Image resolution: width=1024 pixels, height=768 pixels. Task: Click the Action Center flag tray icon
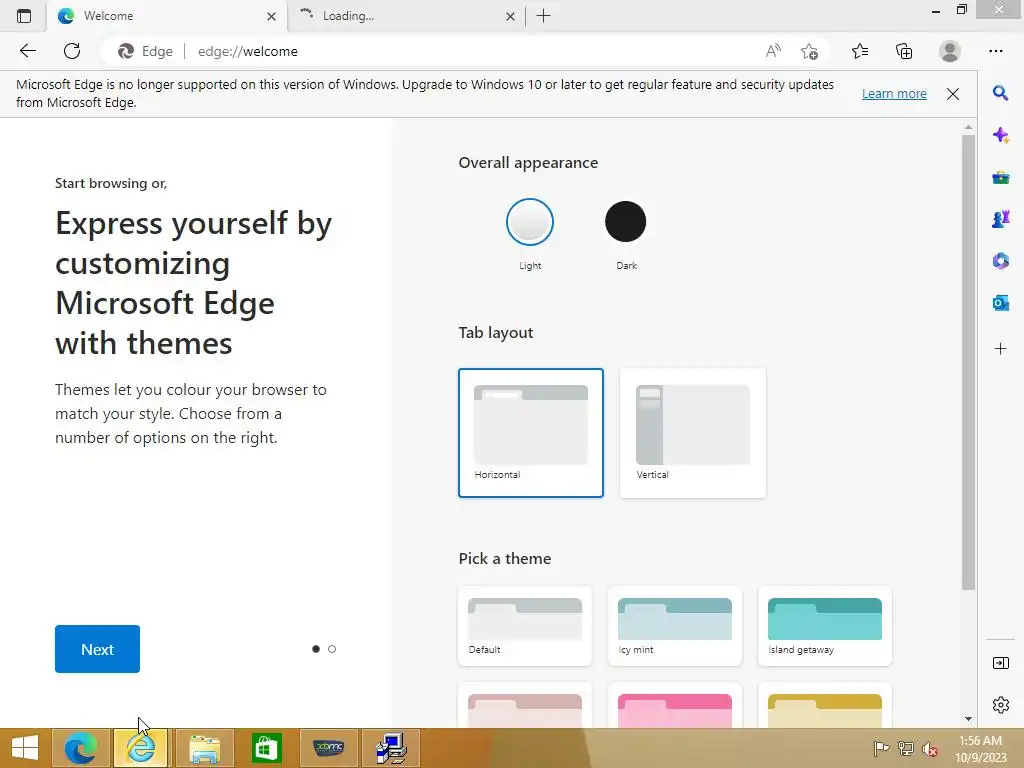tap(881, 748)
